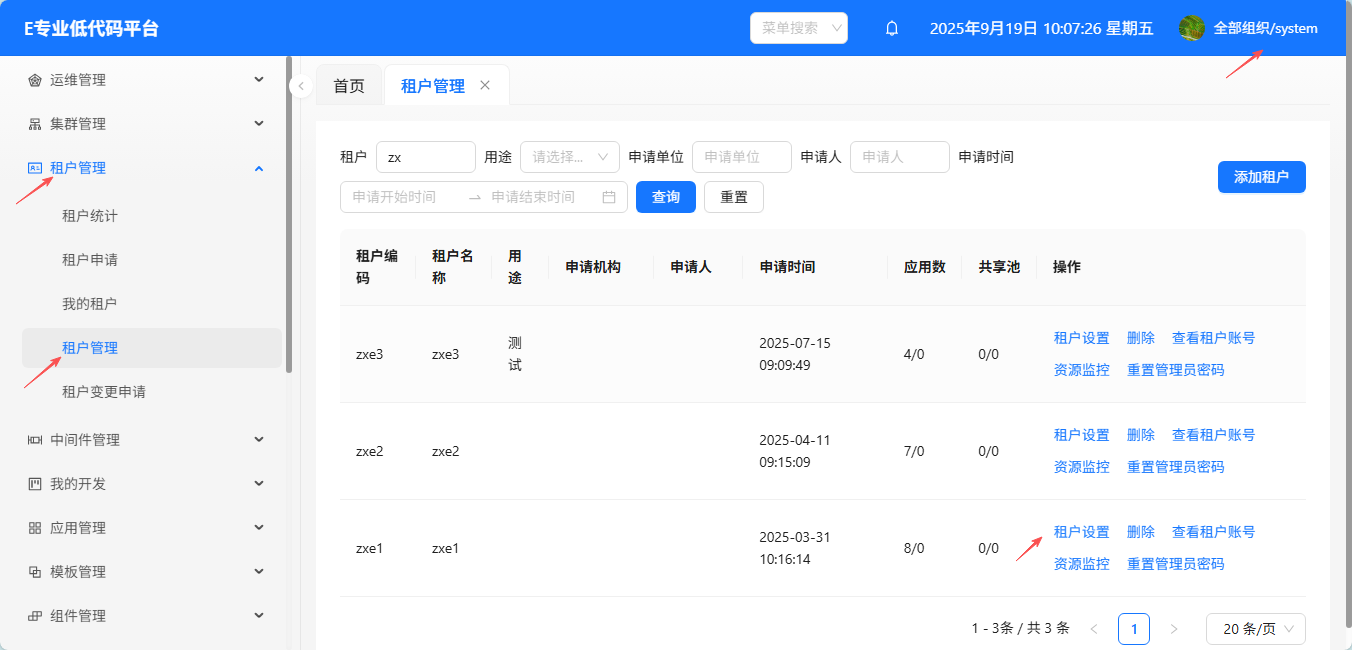This screenshot has height=650, width=1352.
Task: Click 删除 for tenant zxe3
Action: click(x=1140, y=338)
